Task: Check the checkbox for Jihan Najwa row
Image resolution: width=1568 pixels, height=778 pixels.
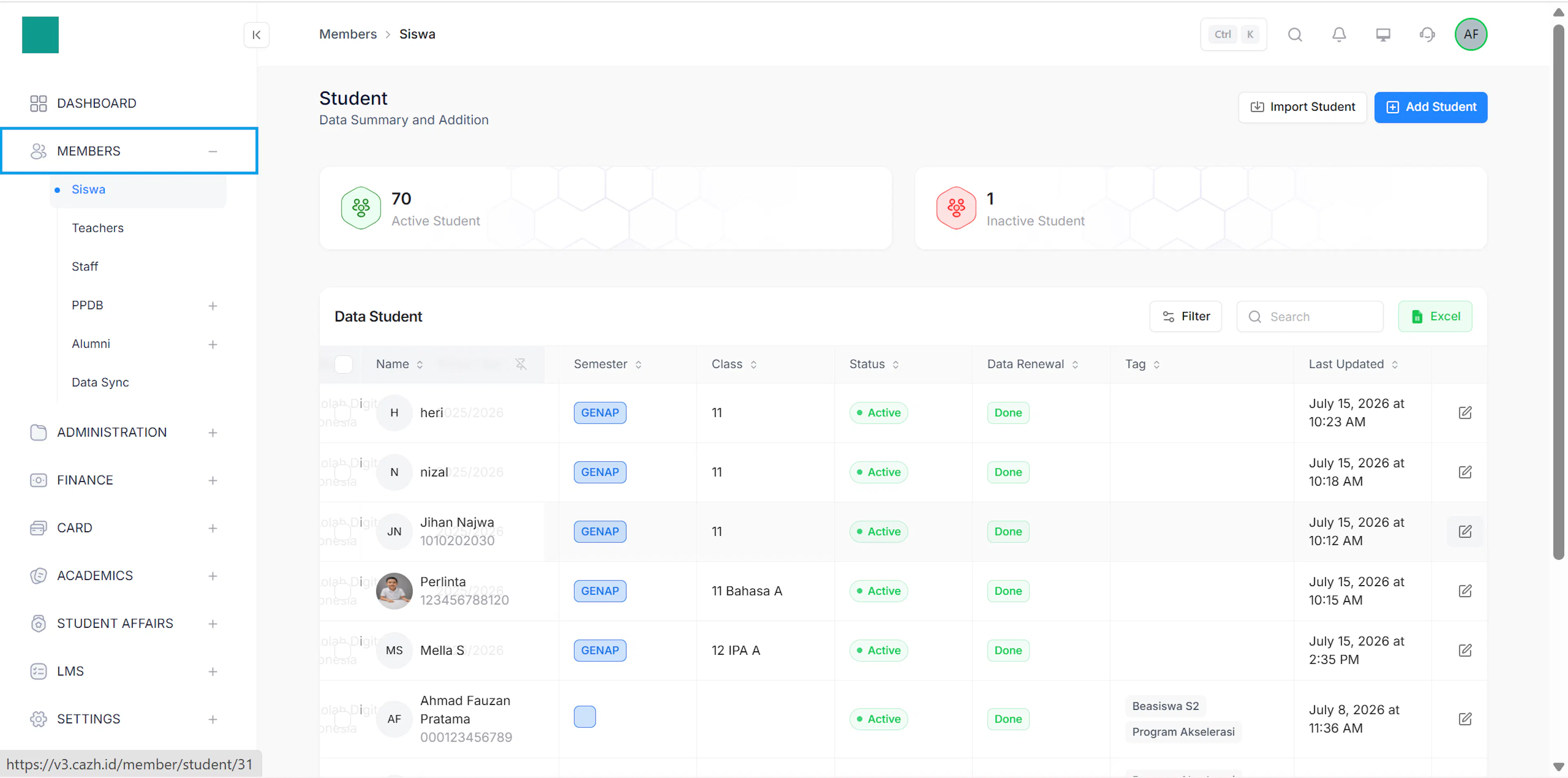Action: pos(343,531)
